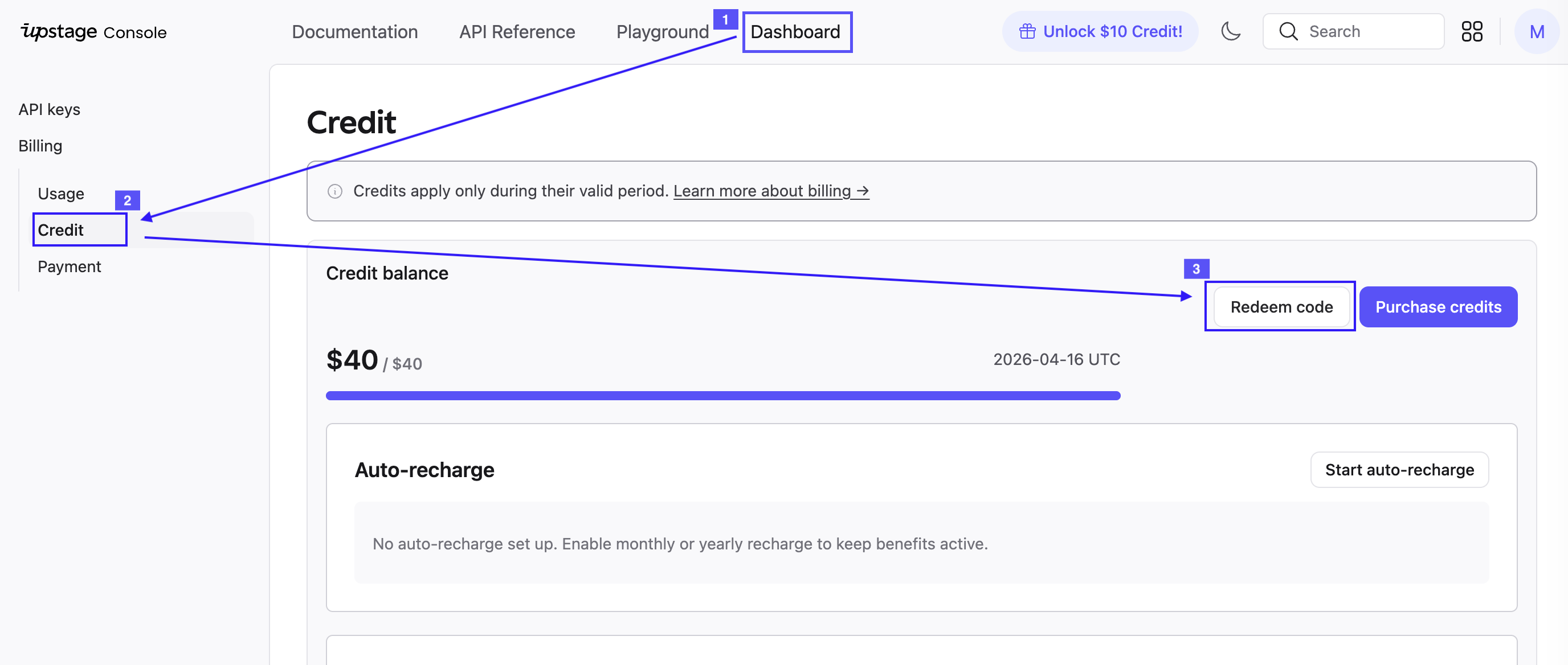Image resolution: width=1568 pixels, height=665 pixels.
Task: Click the info icon beside credits notice
Action: tap(335, 191)
